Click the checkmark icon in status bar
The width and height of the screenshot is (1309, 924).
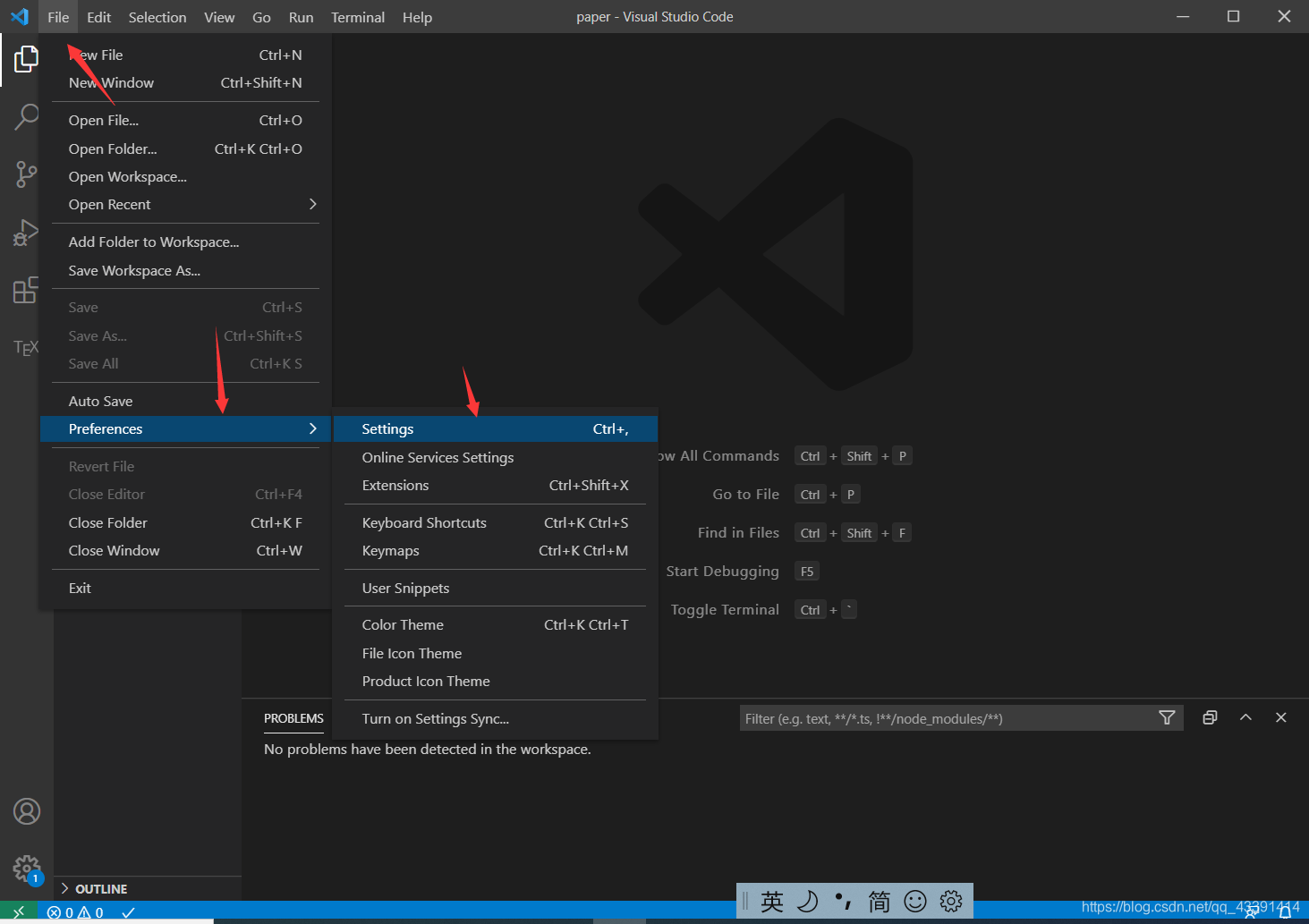(128, 912)
